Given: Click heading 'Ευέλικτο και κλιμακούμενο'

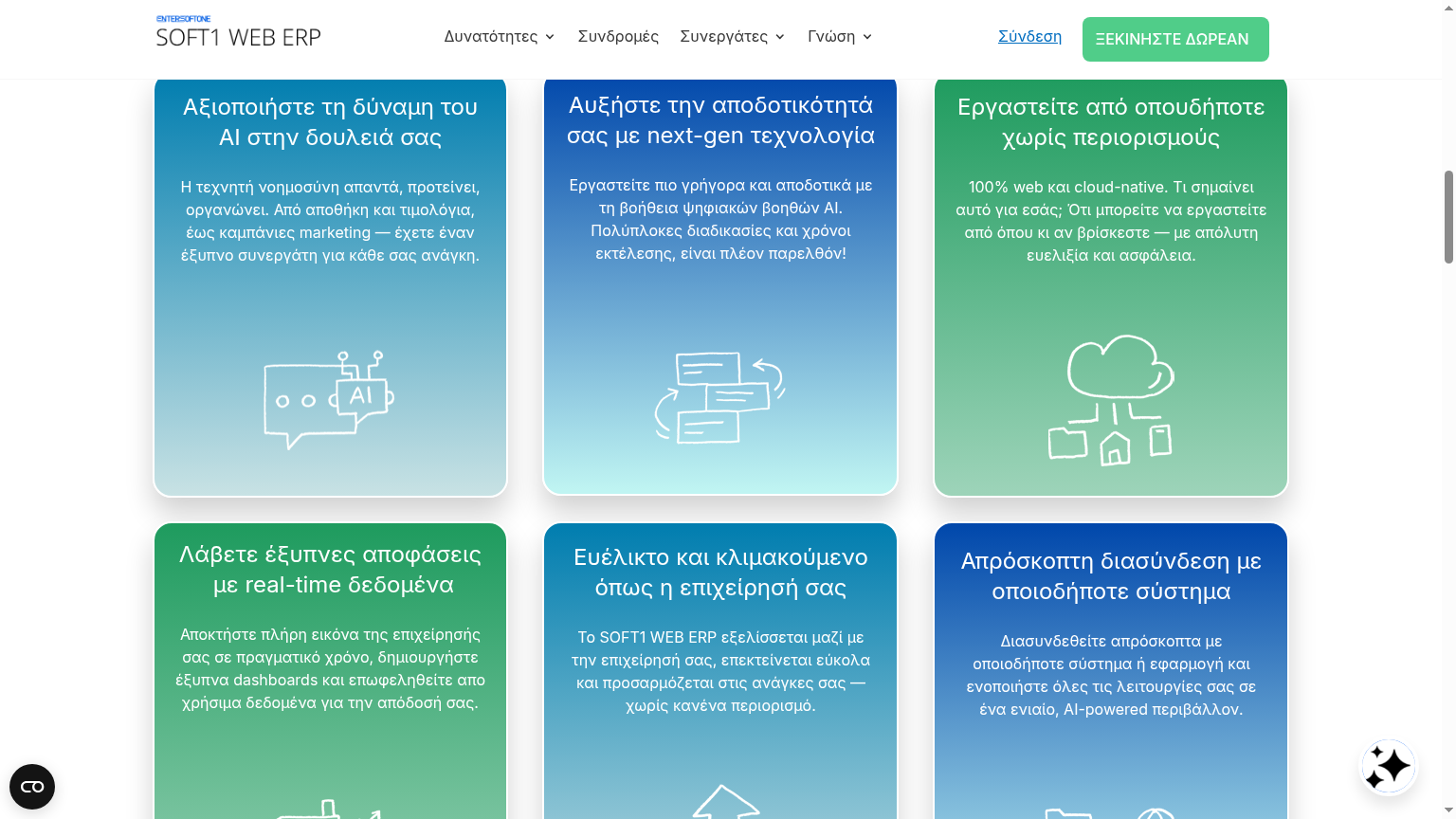Looking at the screenshot, I should pyautogui.click(x=720, y=573).
